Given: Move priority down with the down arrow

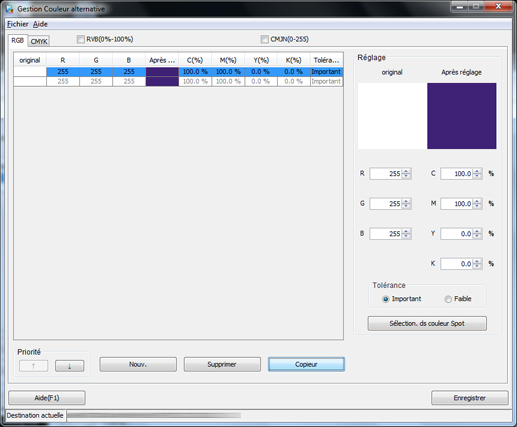Looking at the screenshot, I should (x=70, y=366).
